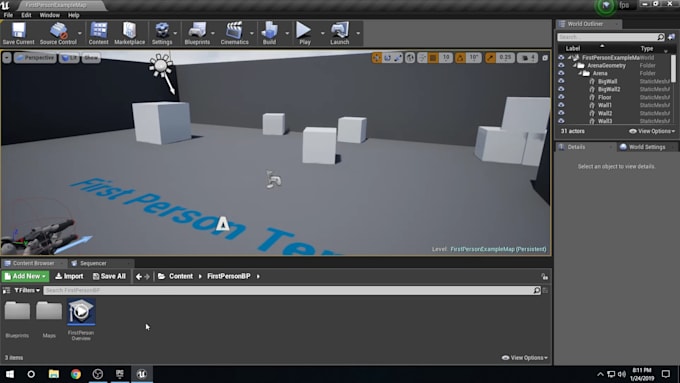Image resolution: width=680 pixels, height=383 pixels.
Task: Select the Maps folder
Action: (x=49, y=319)
